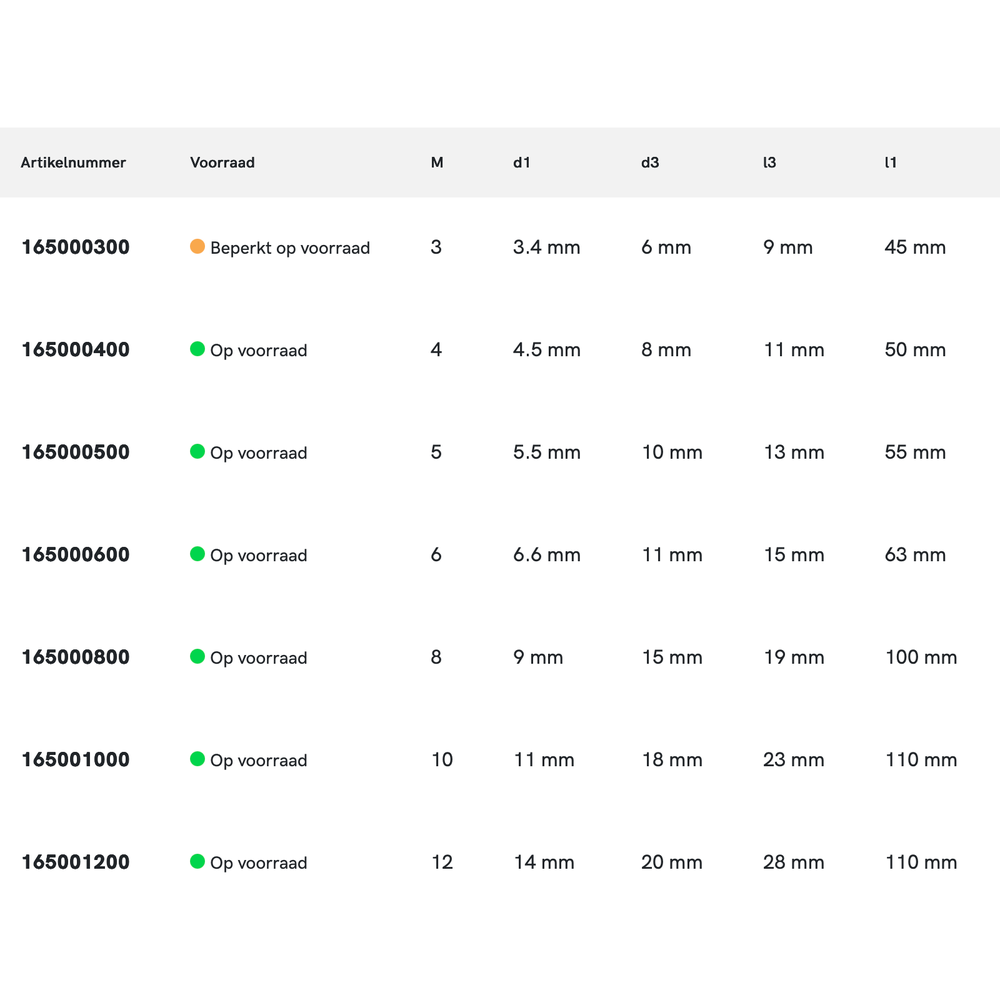Select the d3 column header
1000x1000 pixels.
point(650,162)
